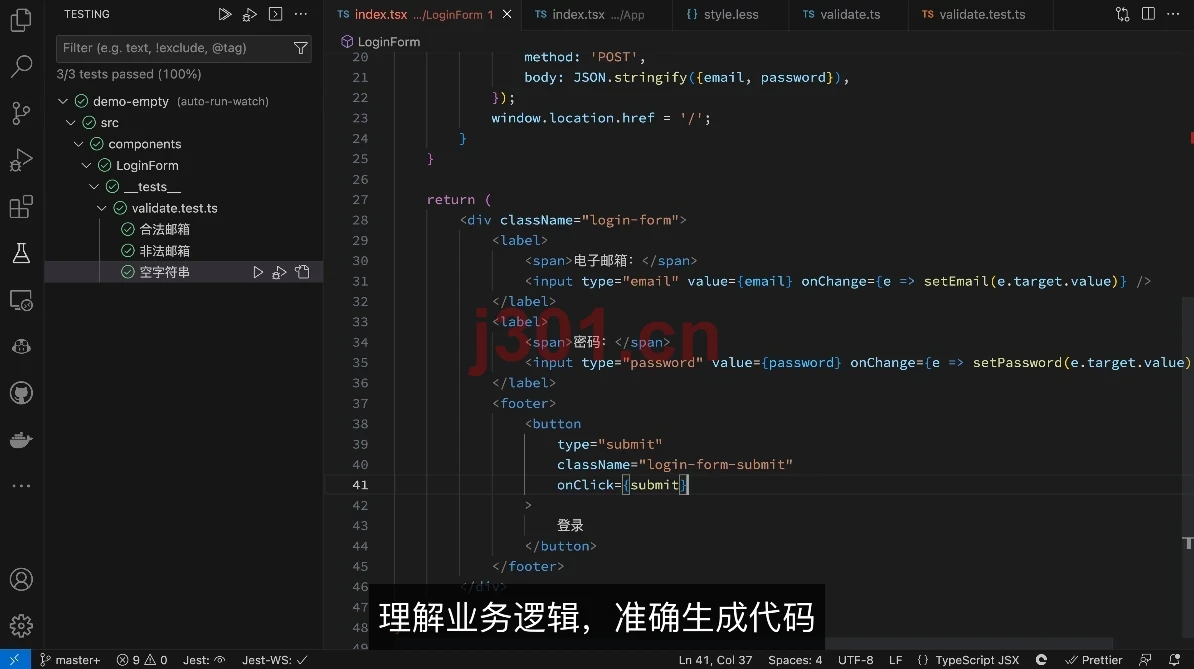Screen dimensions: 1194x669
Task: Open errors and warnings count in status bar
Action: coord(142,660)
